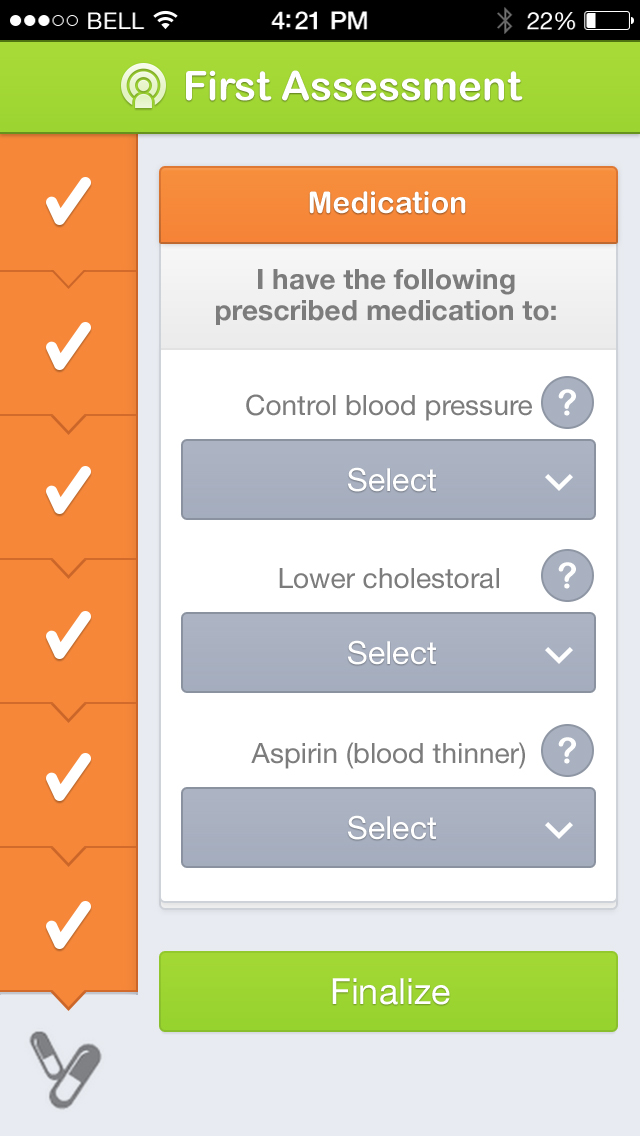Tap help icon beside Aspirin (blood thinner)
This screenshot has width=640, height=1136.
567,751
